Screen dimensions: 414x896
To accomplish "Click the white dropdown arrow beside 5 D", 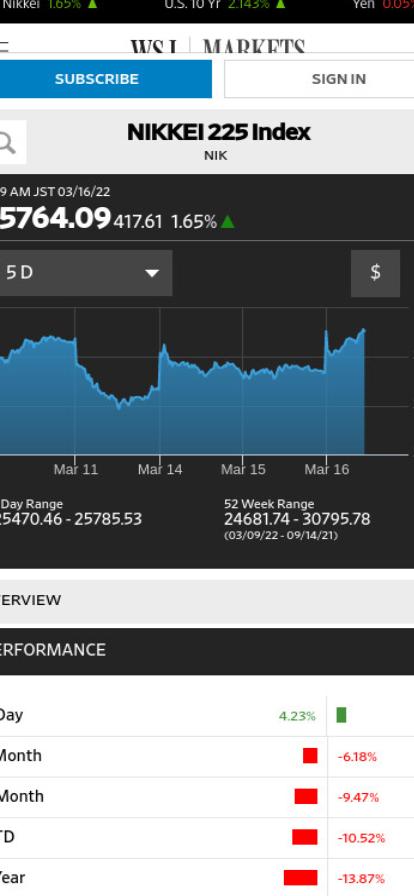I will coord(152,273).
